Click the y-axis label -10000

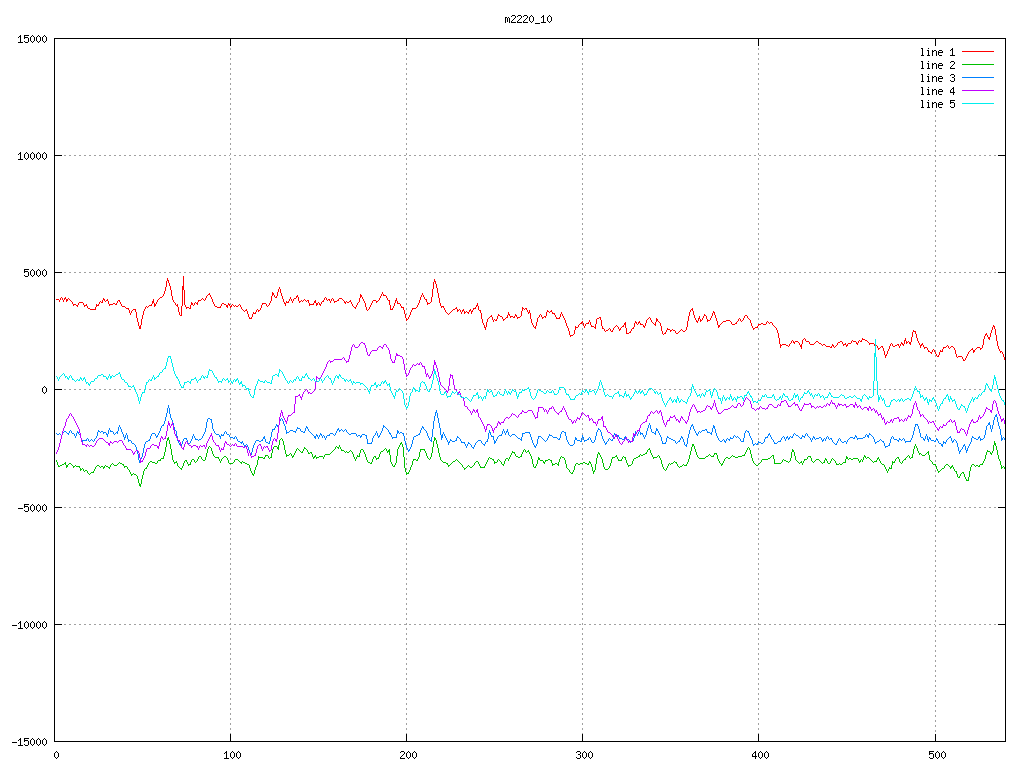[30, 625]
